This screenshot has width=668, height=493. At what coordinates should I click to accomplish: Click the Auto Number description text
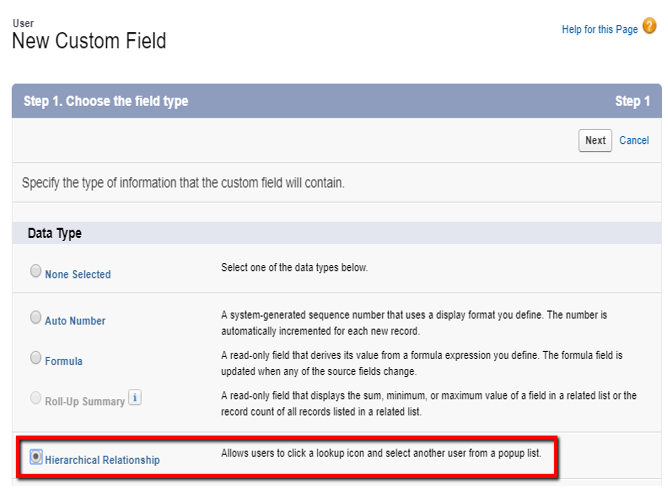coord(414,323)
